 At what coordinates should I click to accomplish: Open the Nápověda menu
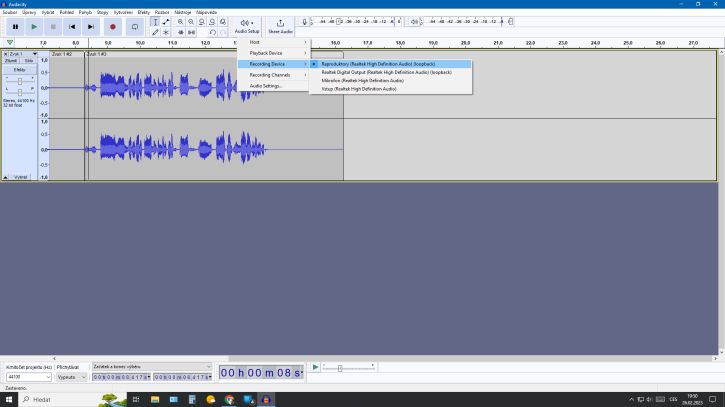point(206,12)
